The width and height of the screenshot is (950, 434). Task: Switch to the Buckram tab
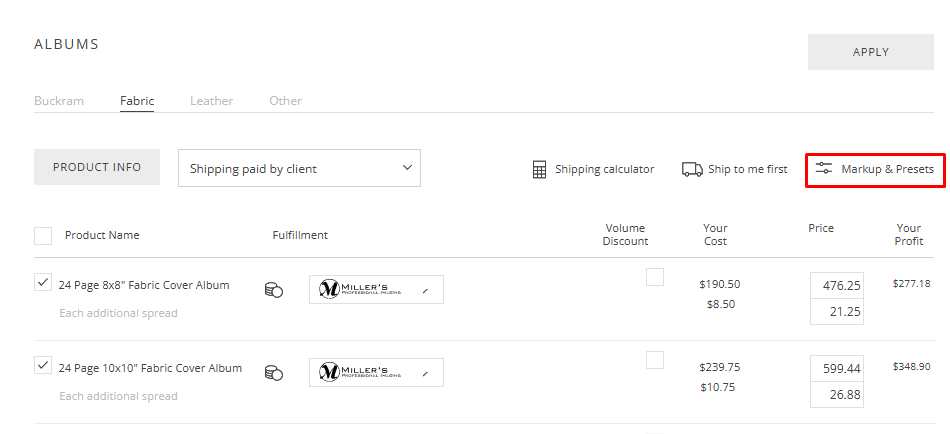59,101
